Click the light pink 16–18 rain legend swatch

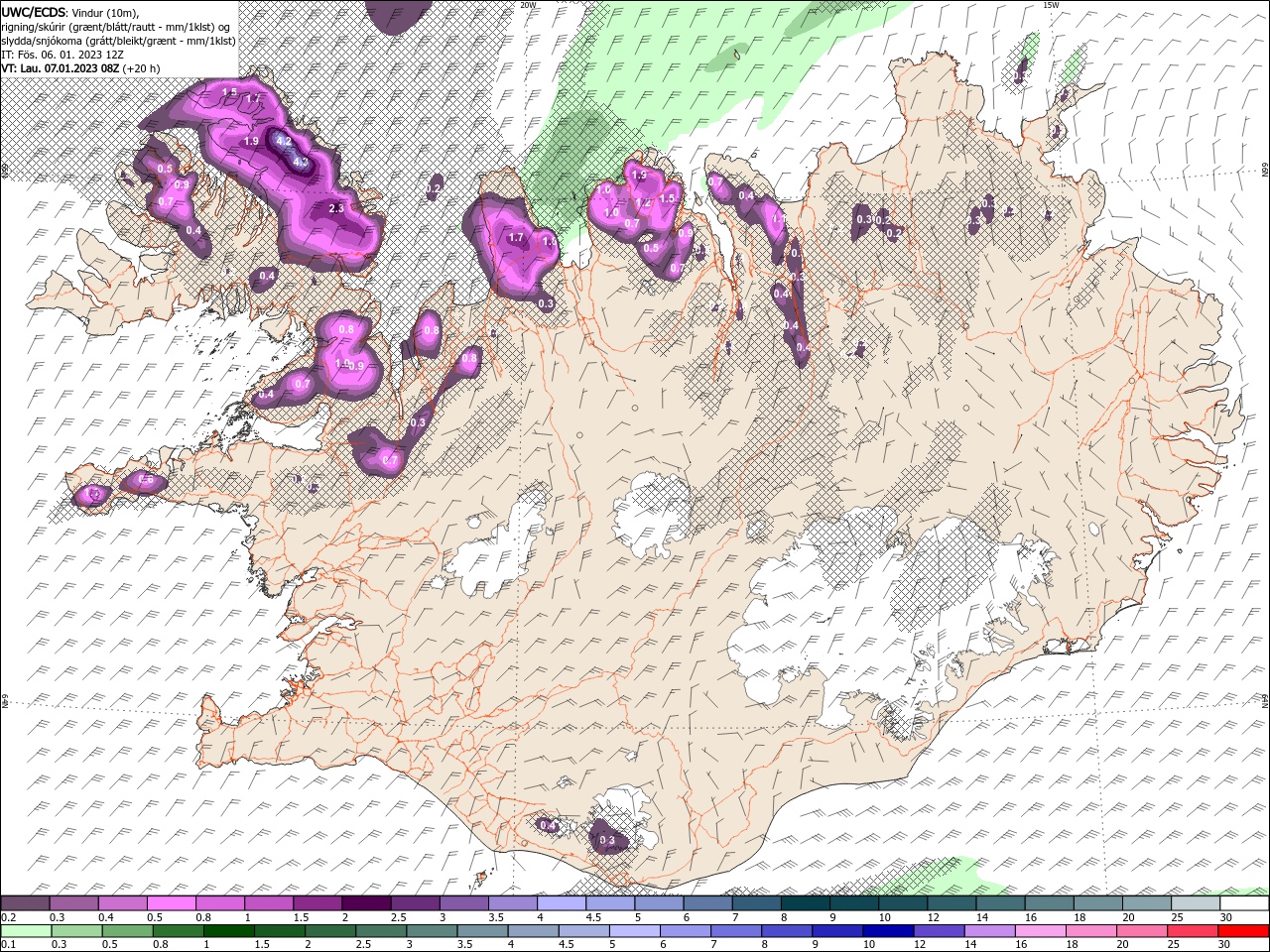1042,930
